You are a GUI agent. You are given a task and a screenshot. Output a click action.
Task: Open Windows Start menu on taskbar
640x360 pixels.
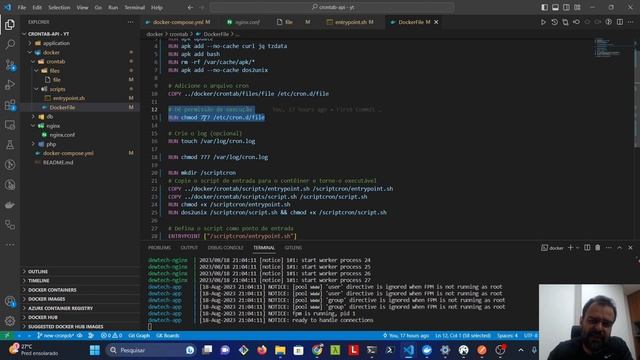tap(95, 350)
